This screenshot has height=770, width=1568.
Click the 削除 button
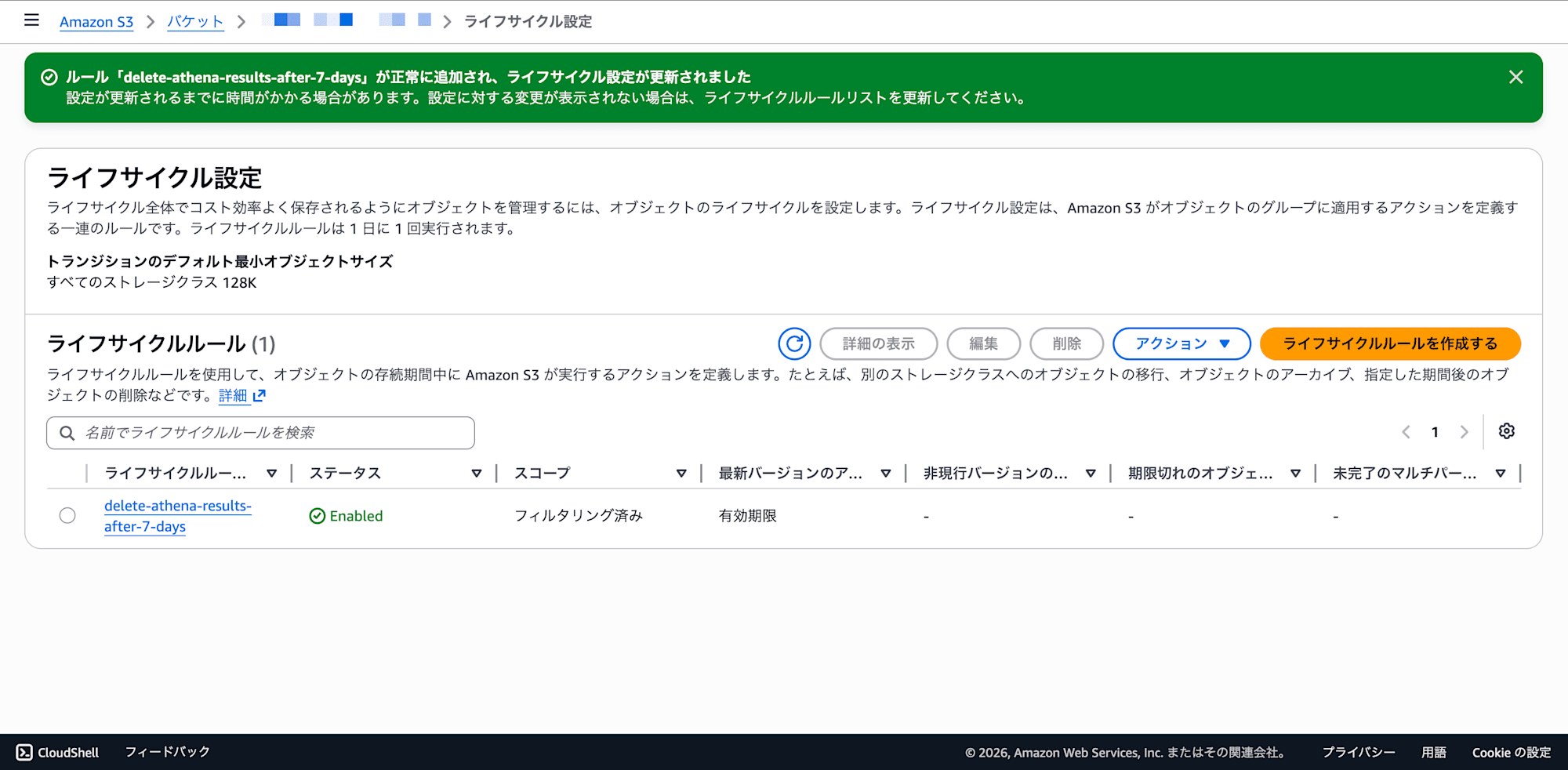pyautogui.click(x=1066, y=343)
